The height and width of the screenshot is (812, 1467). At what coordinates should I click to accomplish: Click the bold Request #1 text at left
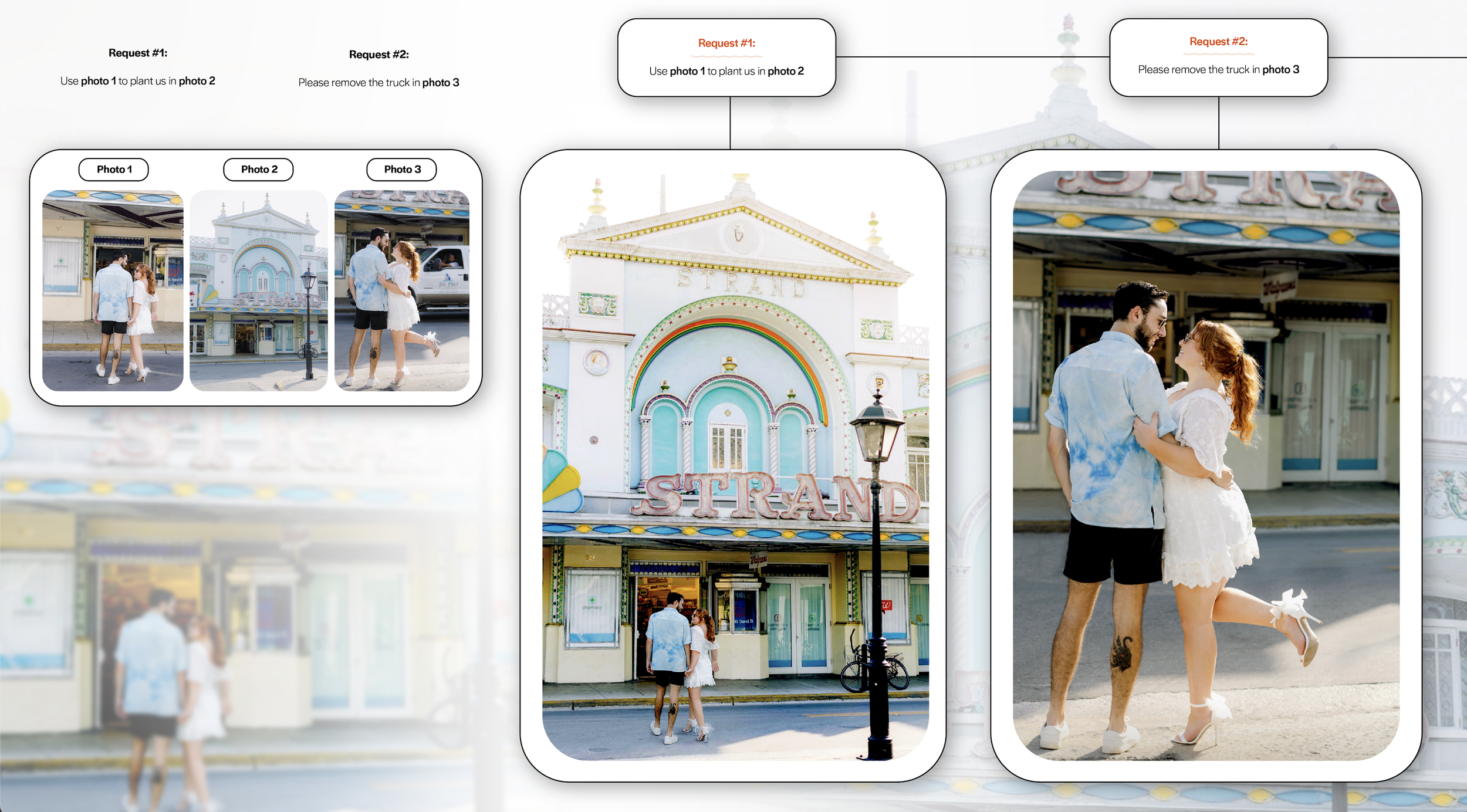tap(138, 53)
